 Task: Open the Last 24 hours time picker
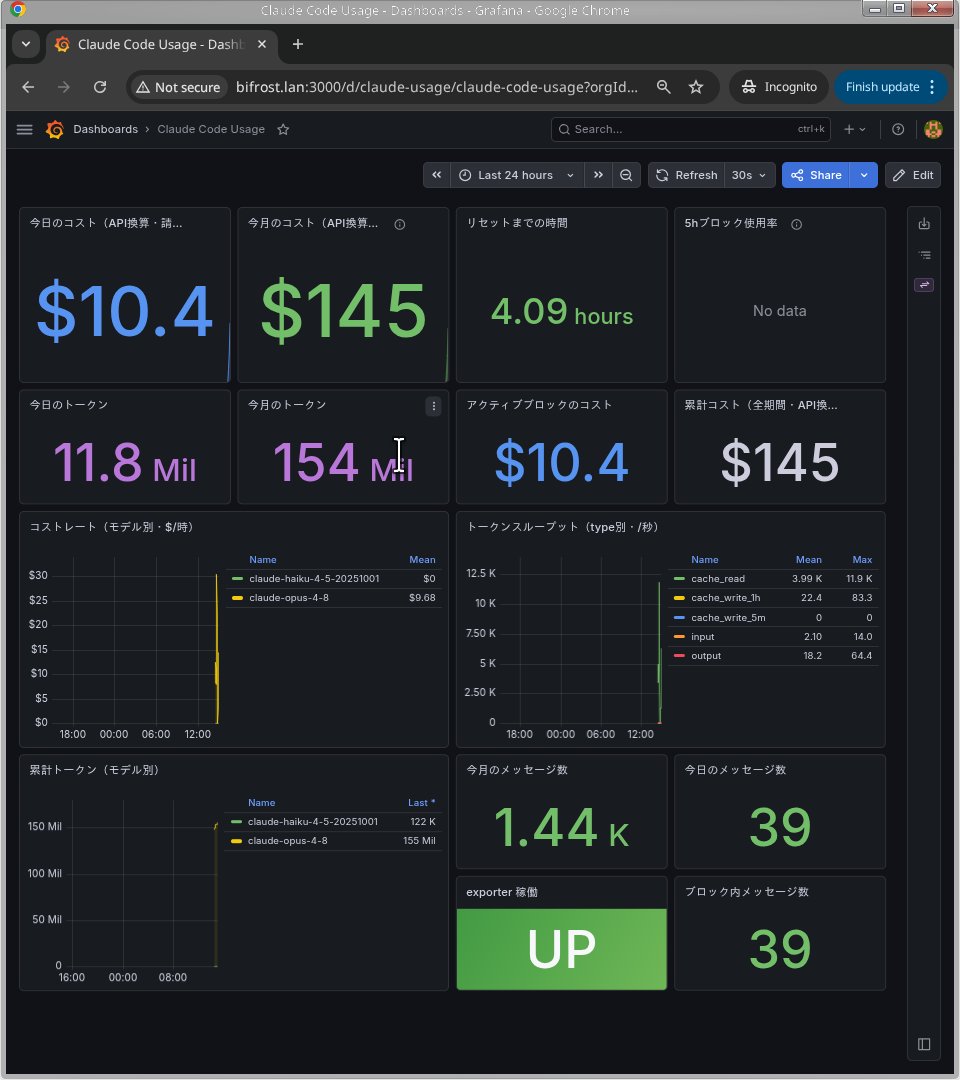tap(516, 175)
